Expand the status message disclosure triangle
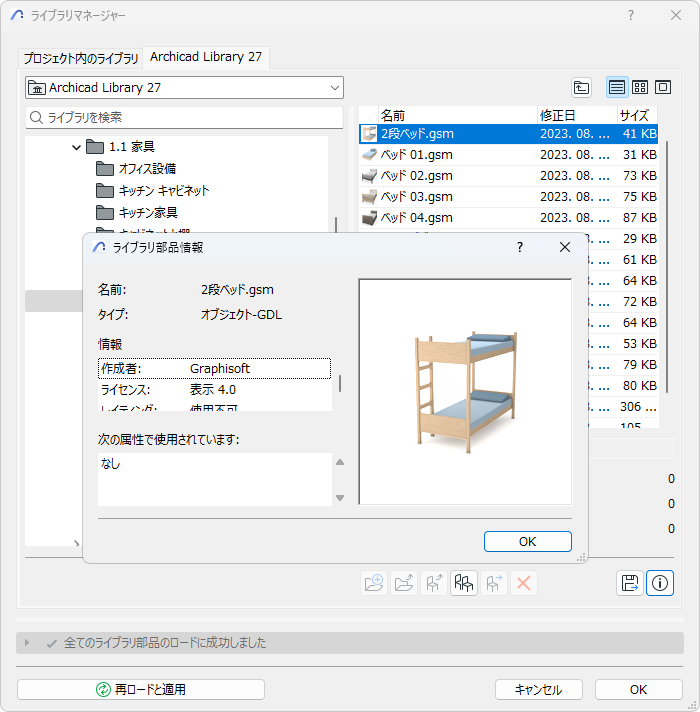 [26, 643]
